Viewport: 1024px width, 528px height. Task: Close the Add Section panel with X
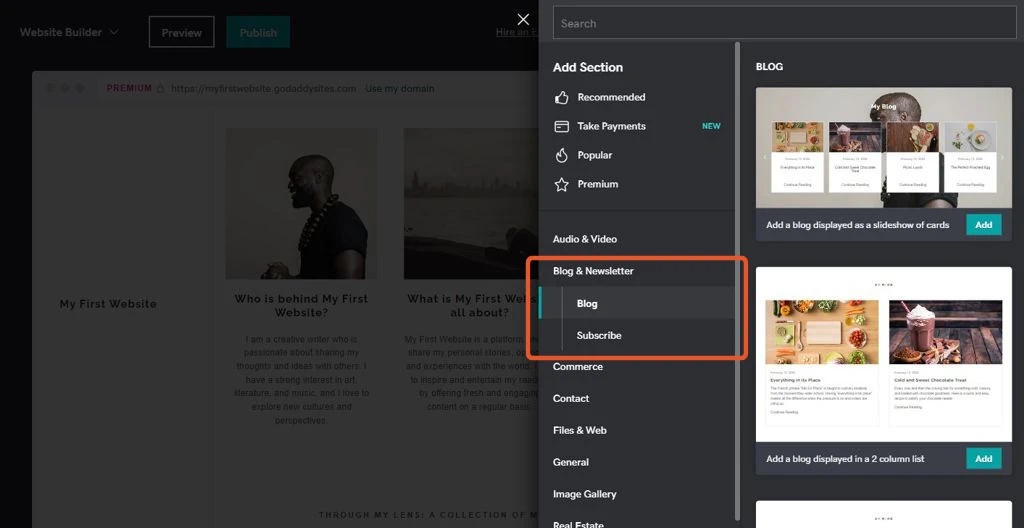(523, 20)
